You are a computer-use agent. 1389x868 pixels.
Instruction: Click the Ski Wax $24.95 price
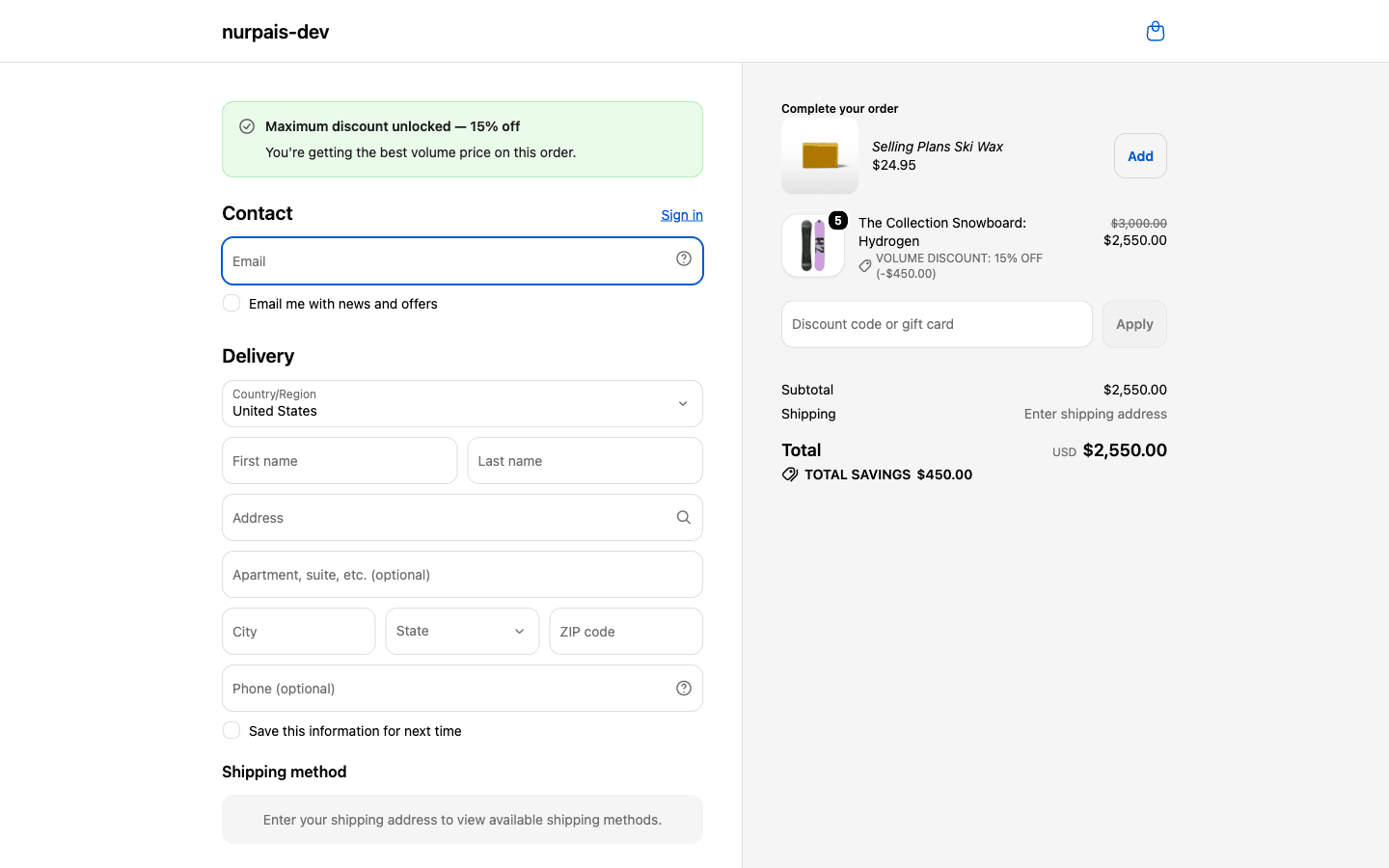click(x=894, y=165)
